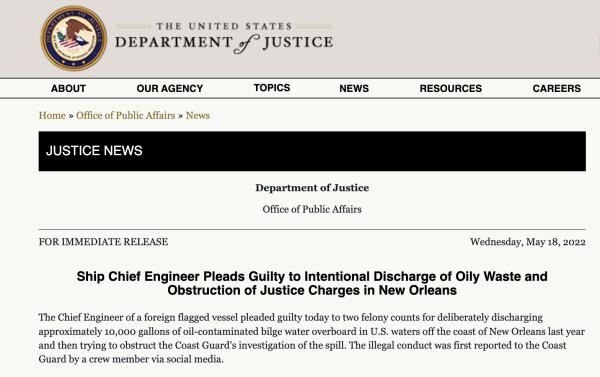Click the article's first paragraph text
Screen dimensions: 600x377
(312, 338)
